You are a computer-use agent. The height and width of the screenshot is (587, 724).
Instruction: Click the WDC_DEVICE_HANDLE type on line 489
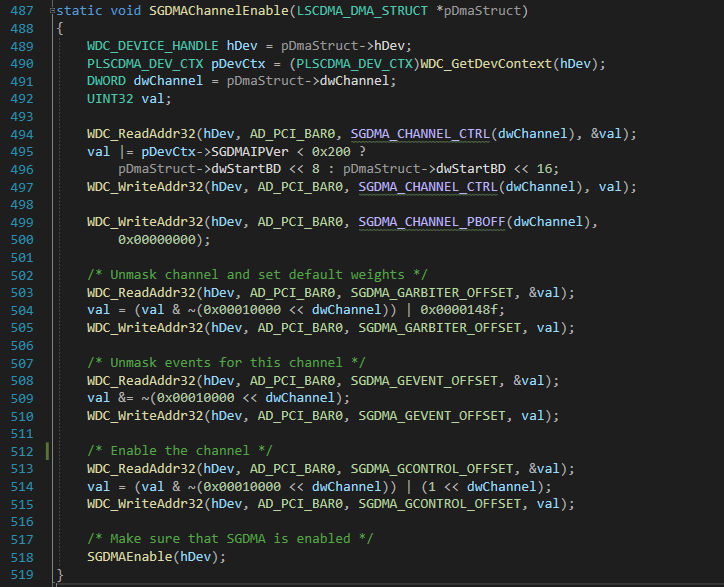[x=153, y=46]
